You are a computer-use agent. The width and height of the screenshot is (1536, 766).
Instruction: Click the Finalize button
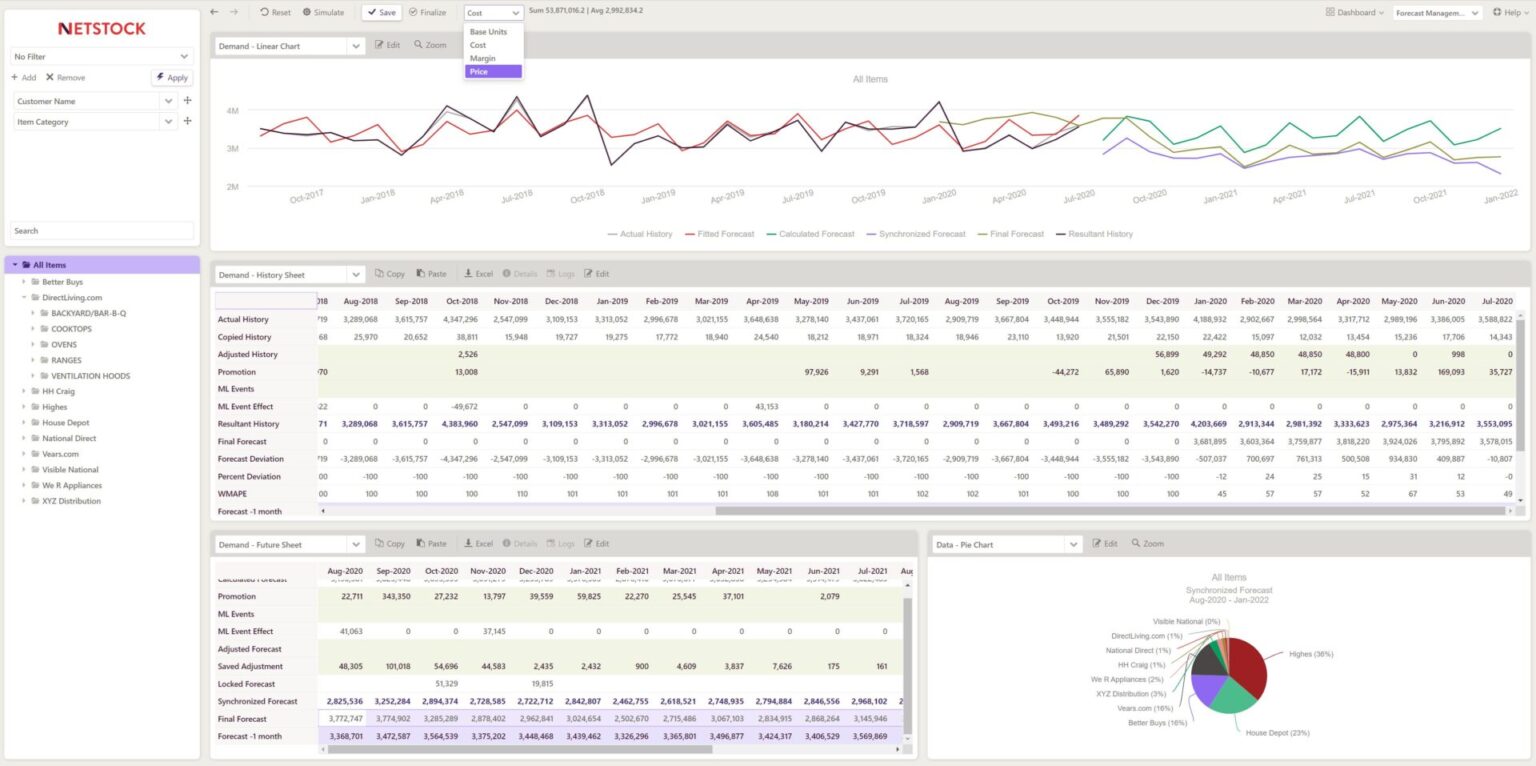429,12
